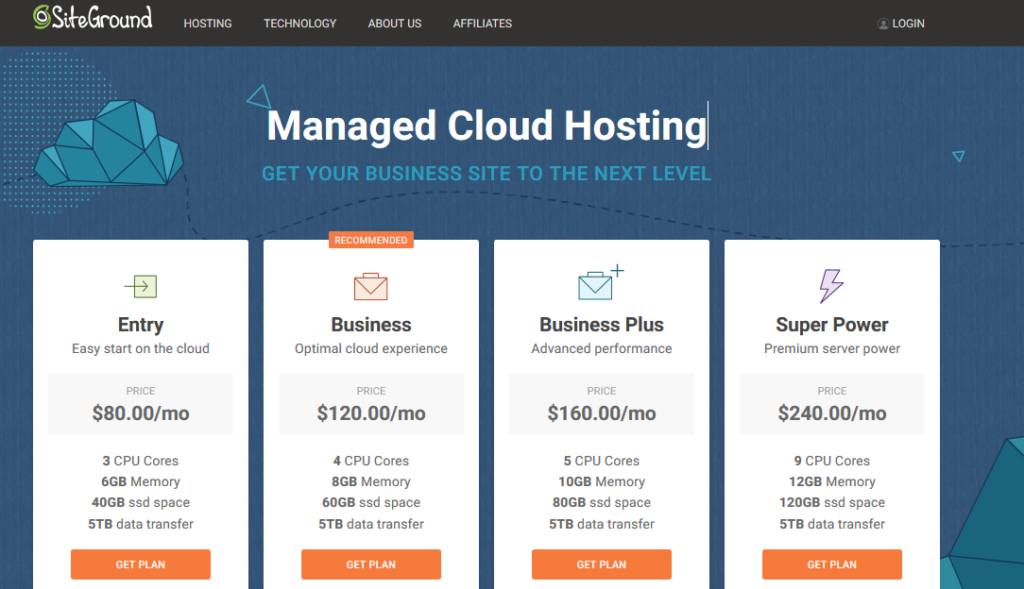Viewport: 1024px width, 589px height.
Task: Click the Super Power lightning icon
Action: coord(831,285)
